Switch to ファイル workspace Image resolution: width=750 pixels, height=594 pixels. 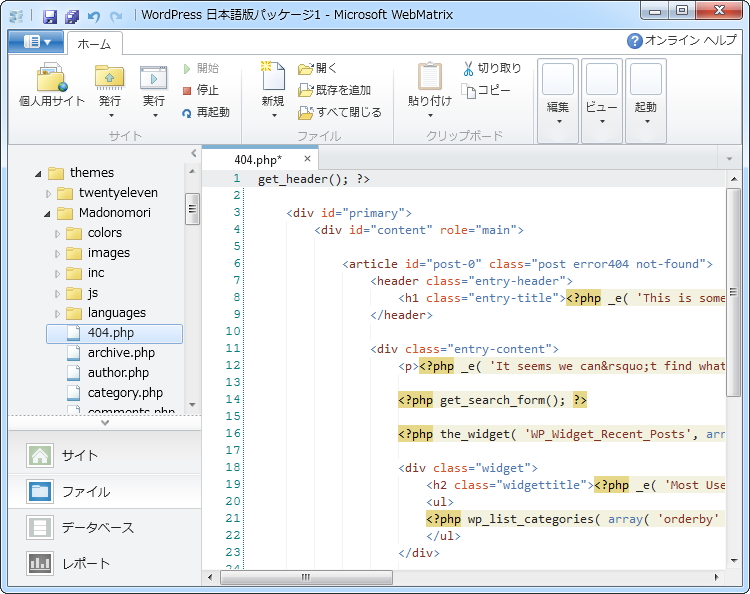tap(105, 491)
